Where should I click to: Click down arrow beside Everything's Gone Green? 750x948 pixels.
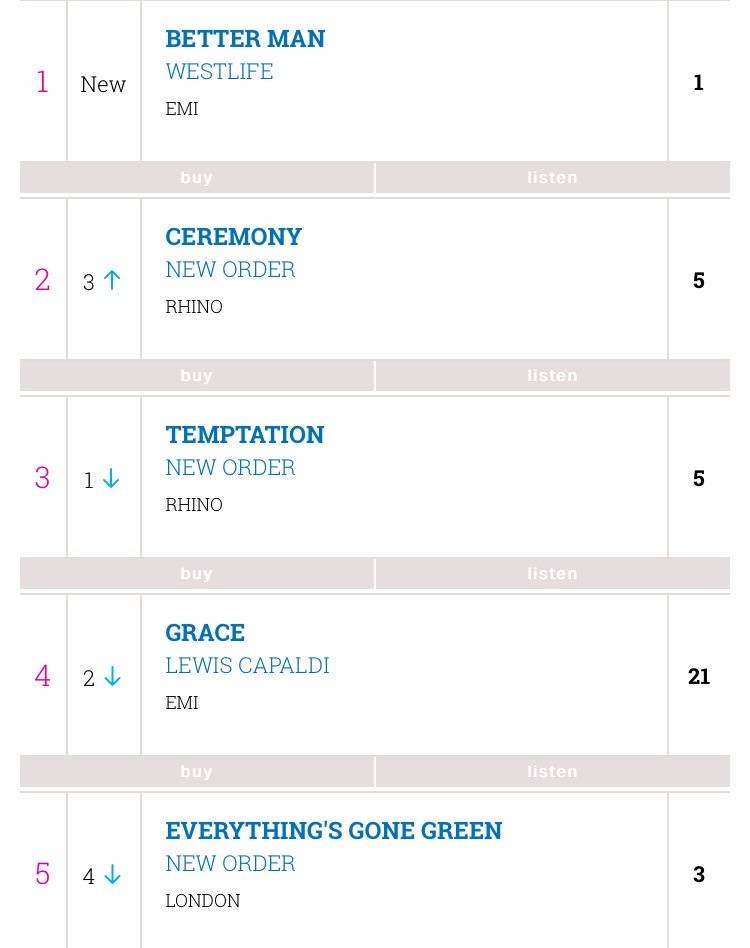112,875
